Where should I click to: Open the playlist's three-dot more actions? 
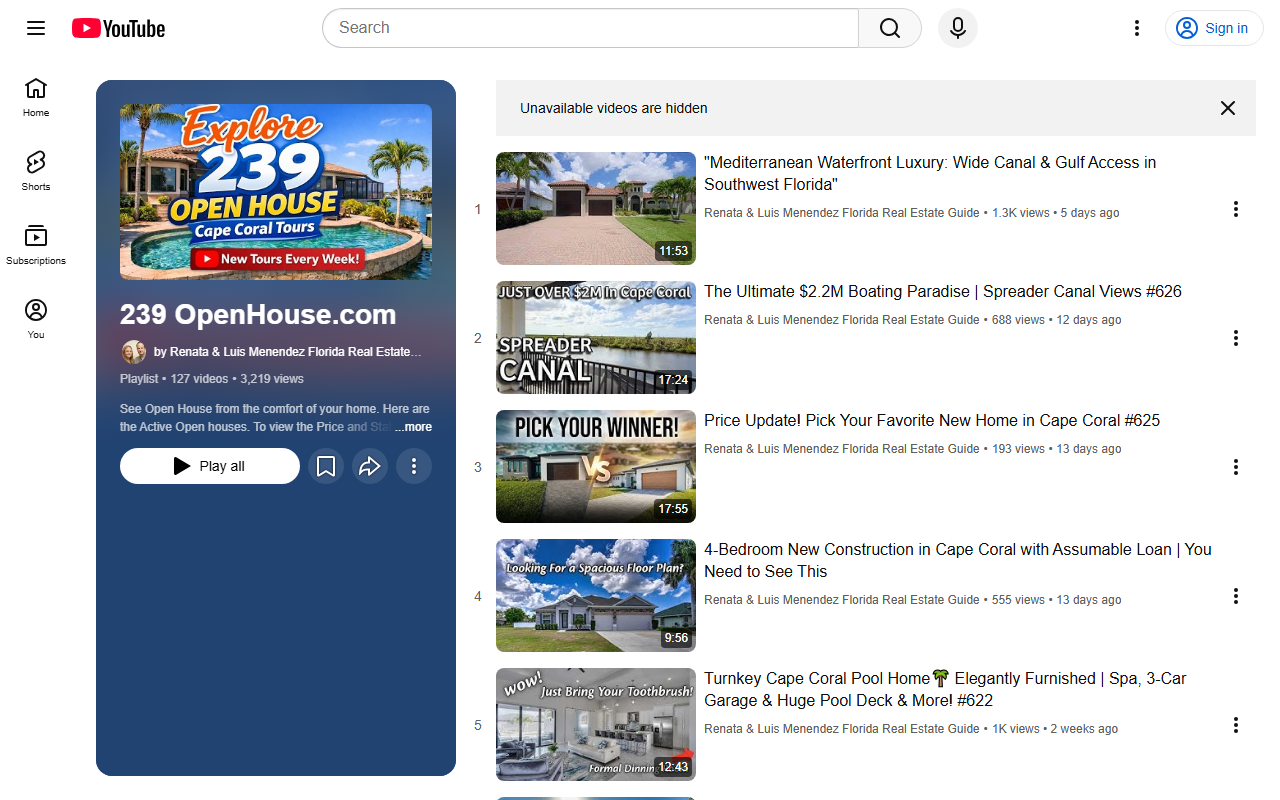pos(414,466)
